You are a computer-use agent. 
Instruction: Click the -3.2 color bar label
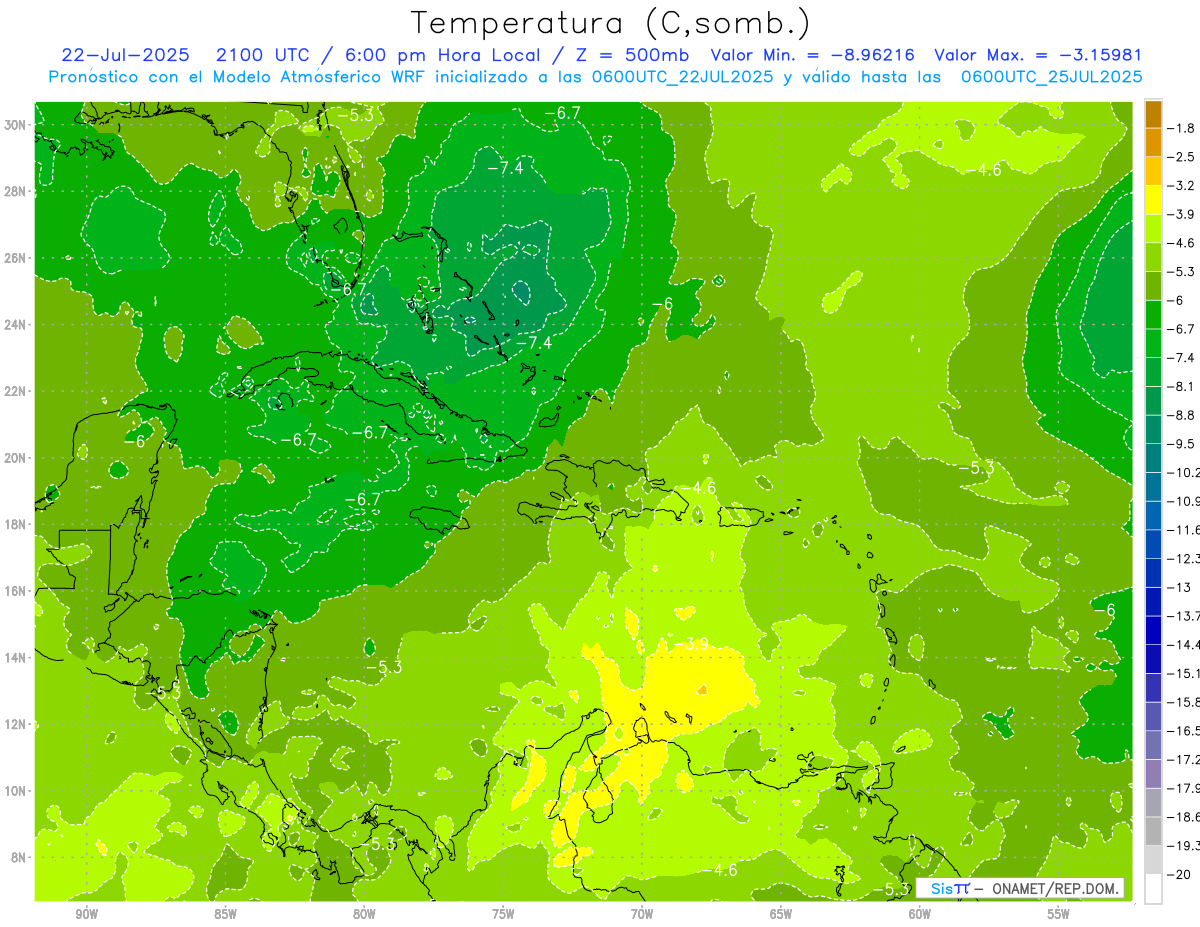(1181, 185)
